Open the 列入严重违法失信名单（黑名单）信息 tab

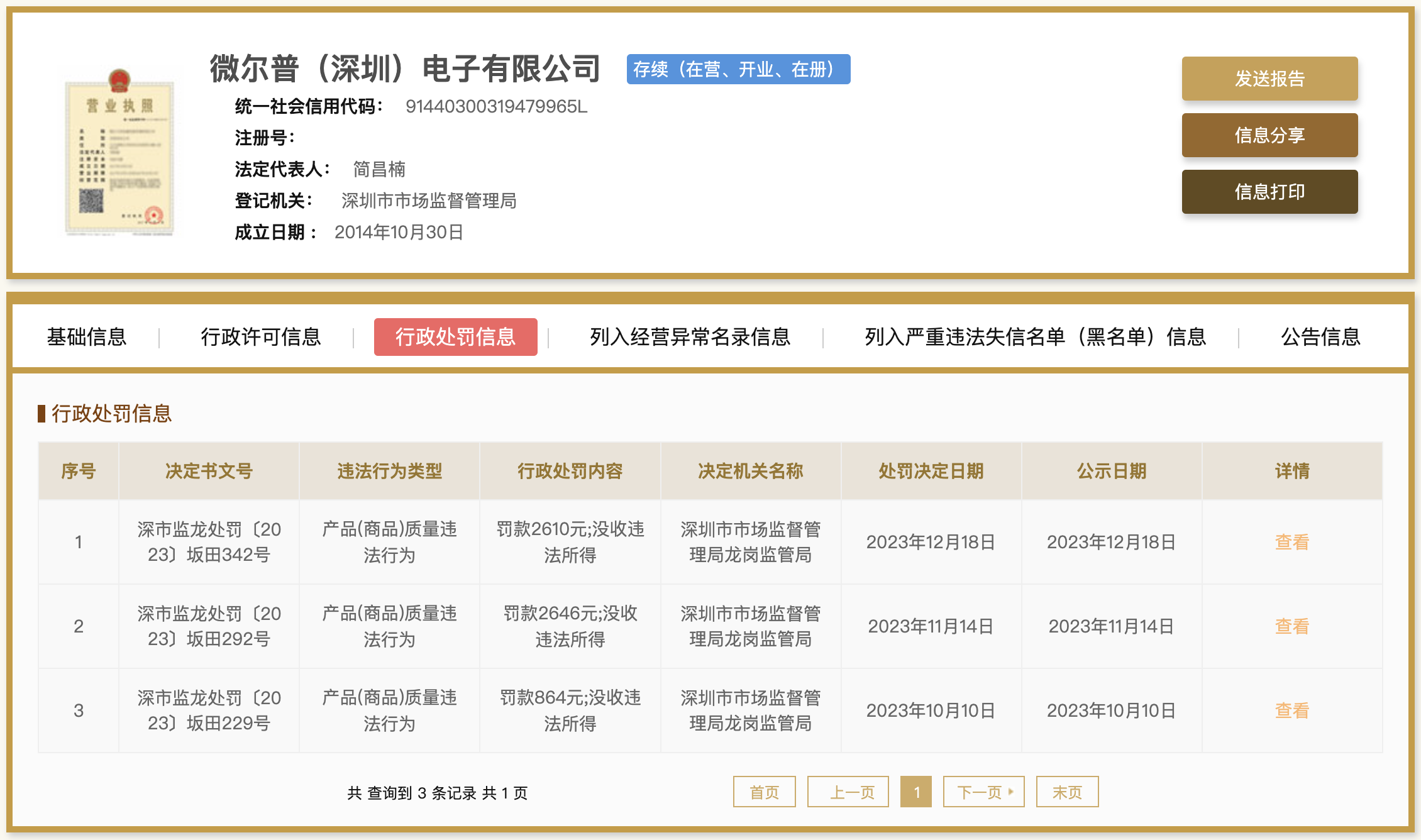(1035, 337)
